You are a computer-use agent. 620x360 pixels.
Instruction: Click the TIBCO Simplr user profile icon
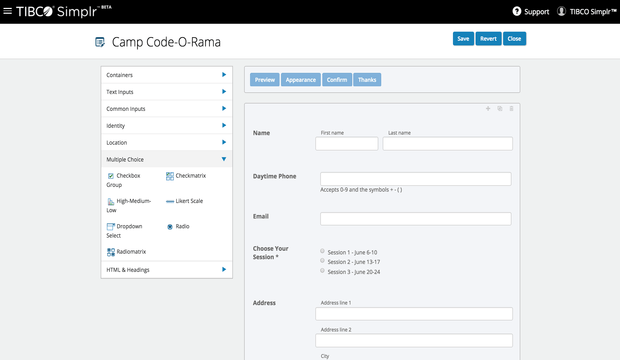(561, 11)
